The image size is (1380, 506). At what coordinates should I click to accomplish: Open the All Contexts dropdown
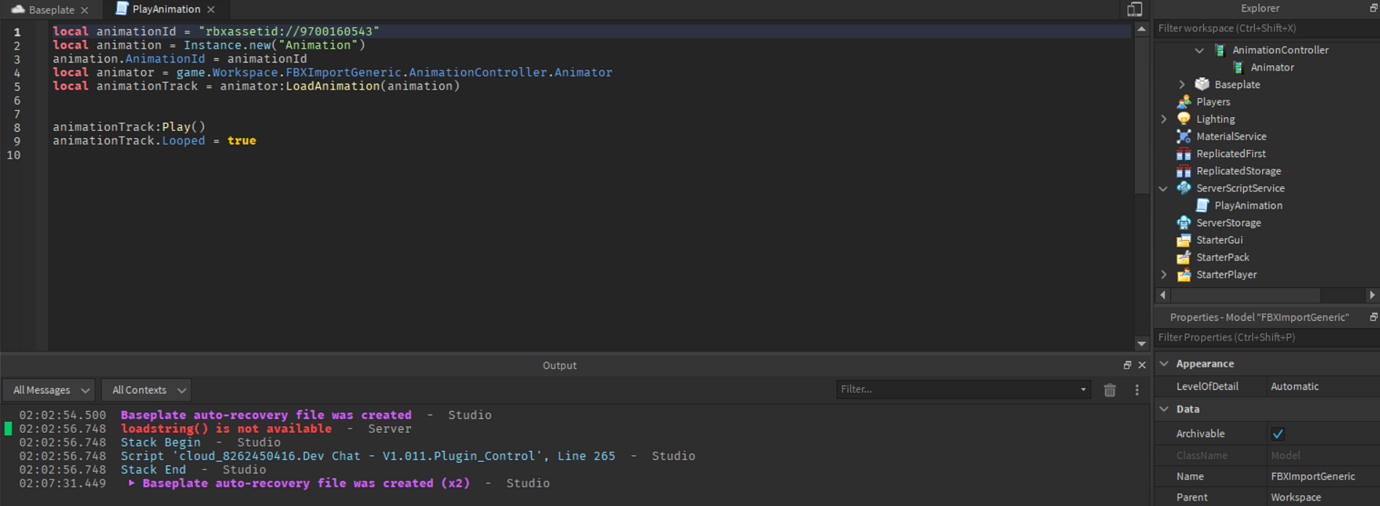147,390
